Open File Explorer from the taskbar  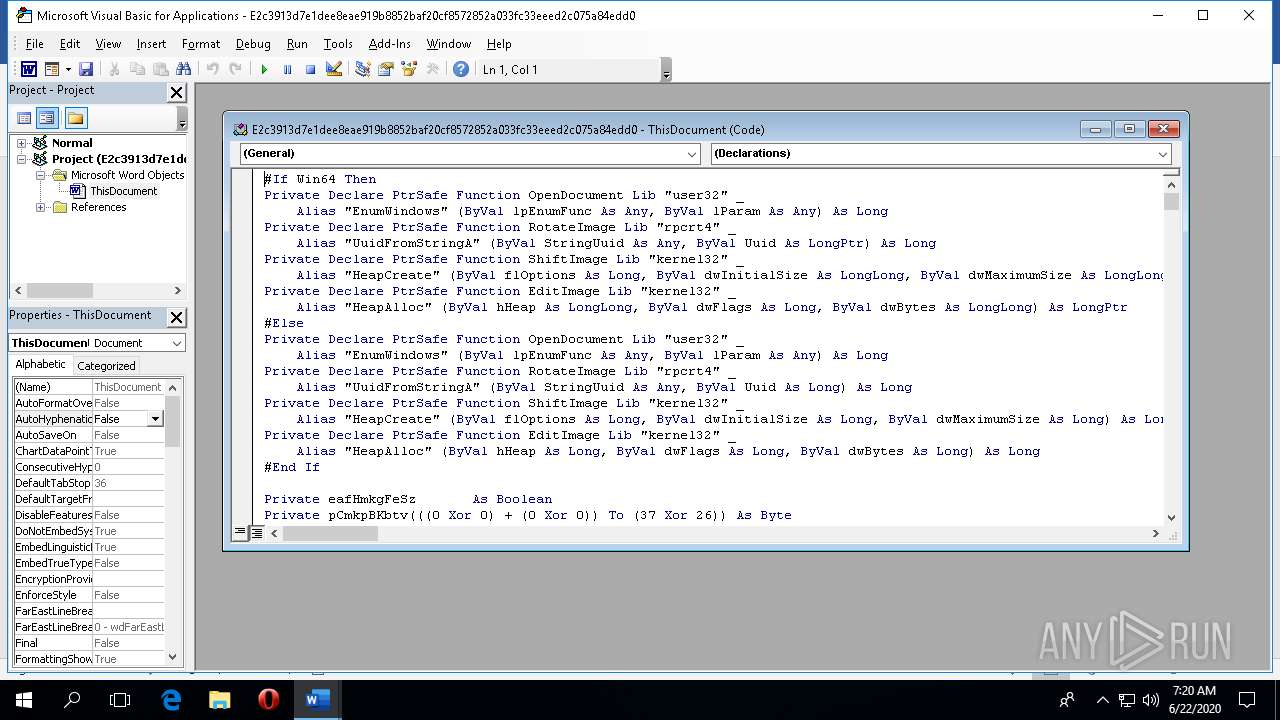pyautogui.click(x=219, y=700)
